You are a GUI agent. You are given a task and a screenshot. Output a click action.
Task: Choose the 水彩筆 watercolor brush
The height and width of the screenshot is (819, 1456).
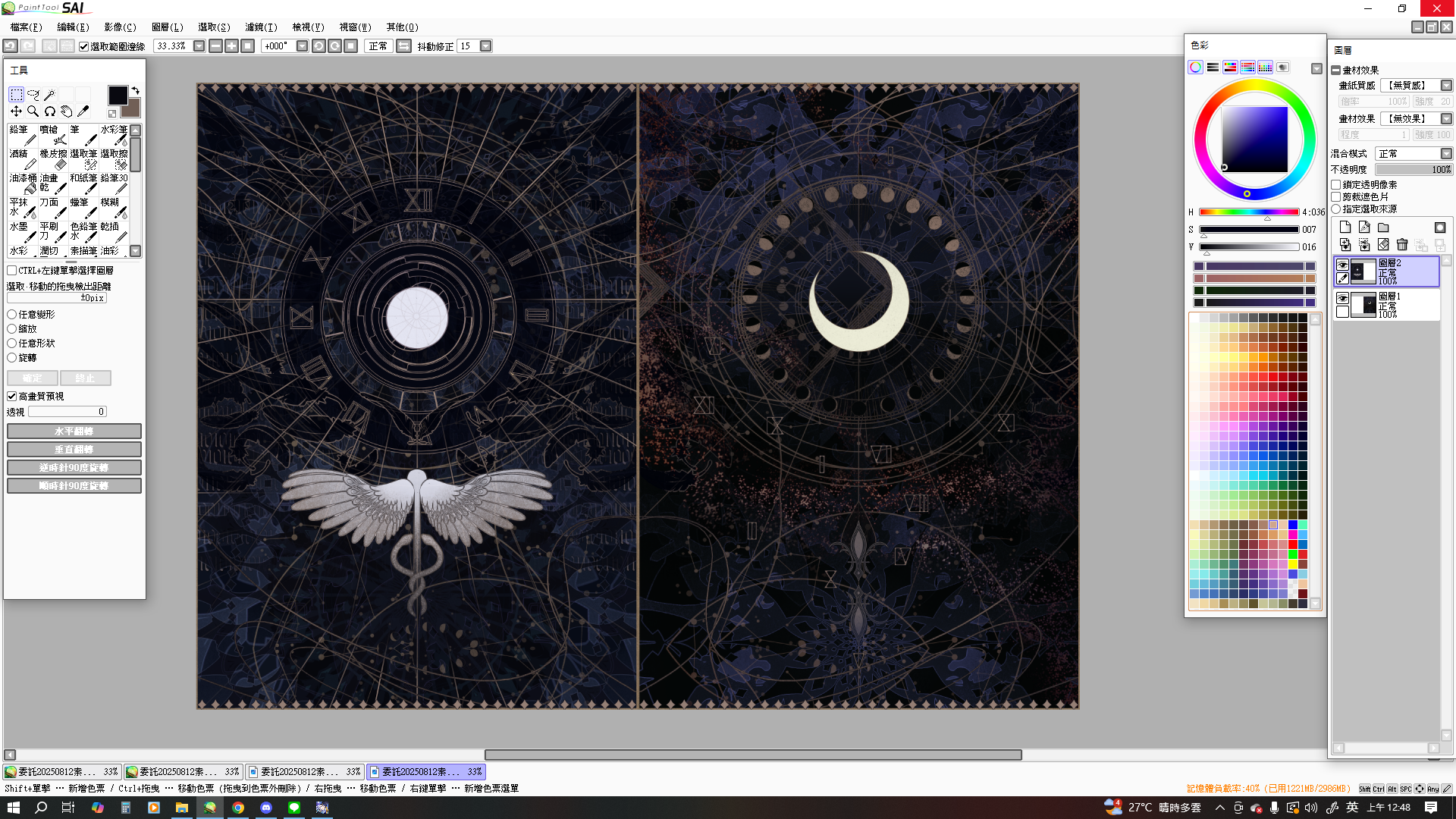tap(114, 135)
